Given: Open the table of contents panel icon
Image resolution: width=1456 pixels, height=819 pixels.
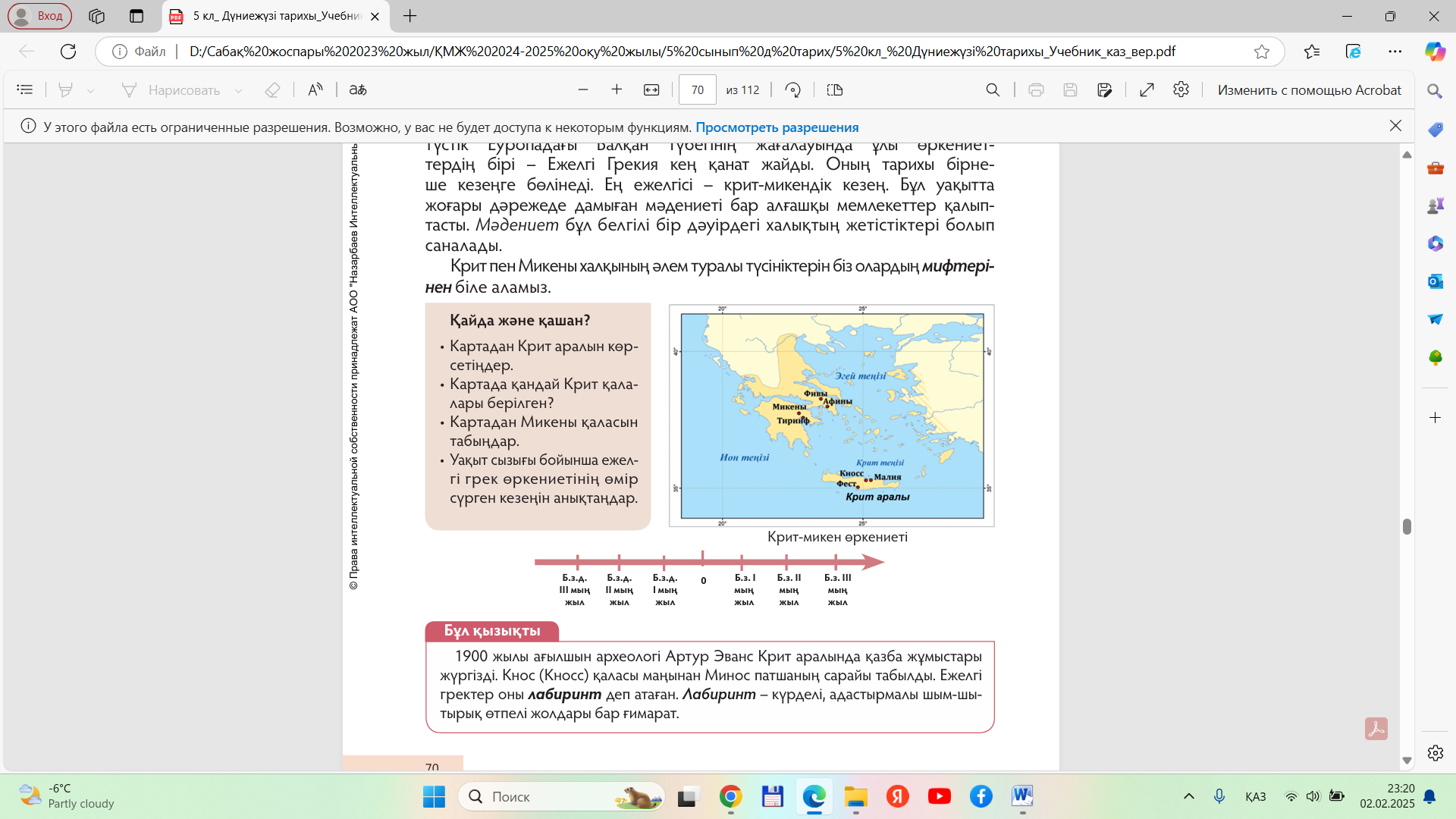Looking at the screenshot, I should tap(25, 89).
